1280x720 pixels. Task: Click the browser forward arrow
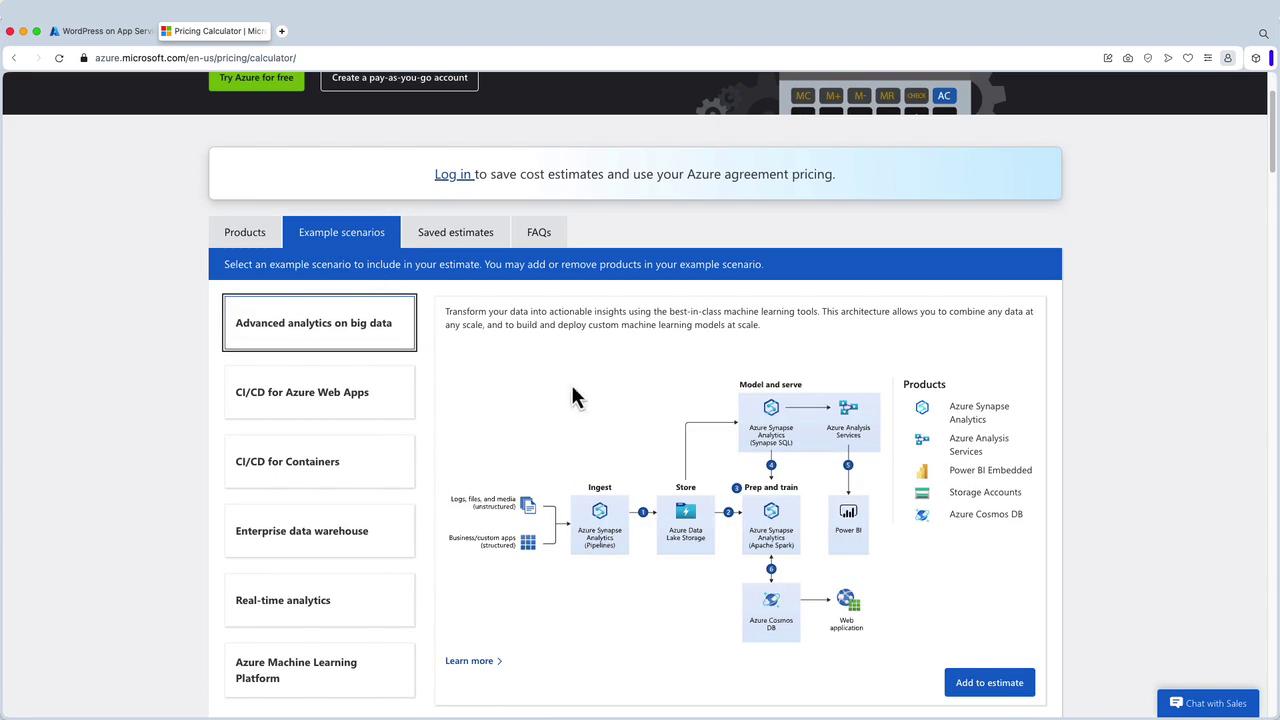[38, 58]
